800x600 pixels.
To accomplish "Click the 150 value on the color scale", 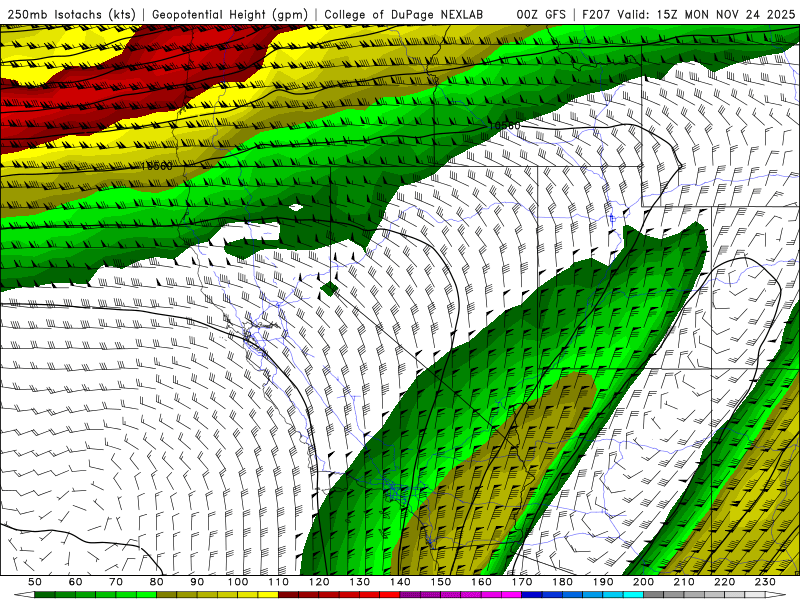I will pos(441,582).
